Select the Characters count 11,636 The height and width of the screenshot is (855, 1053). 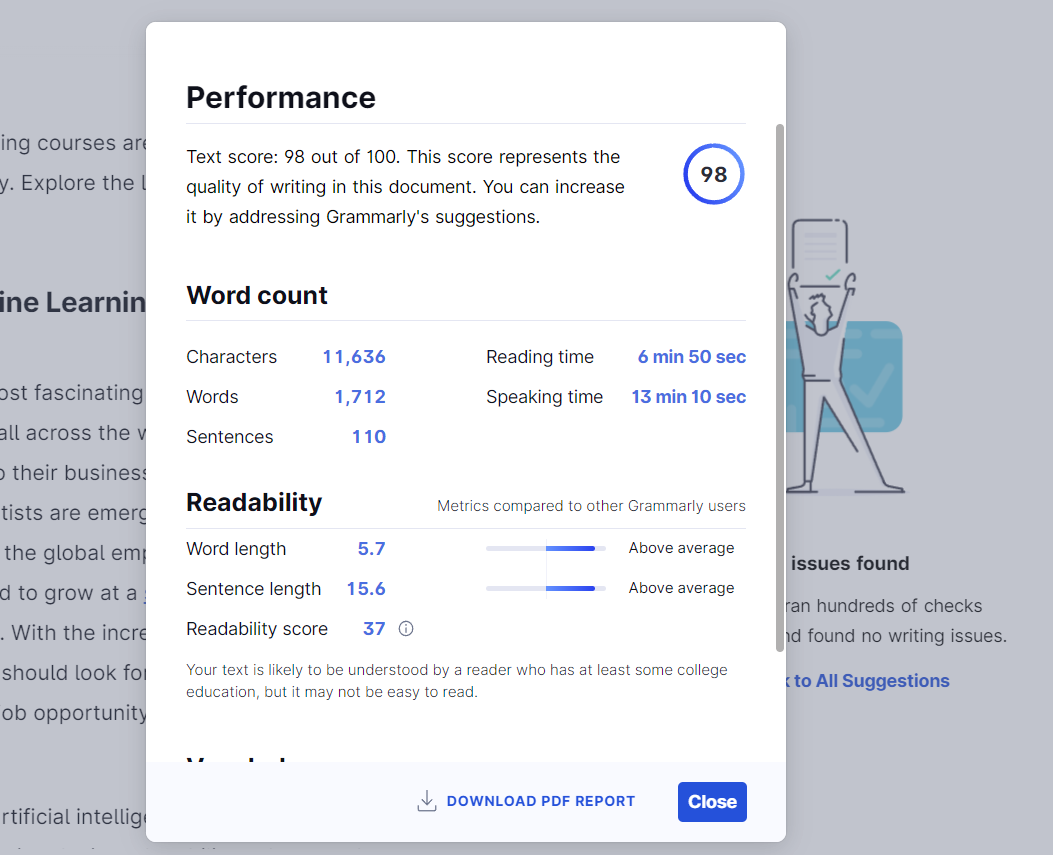click(354, 357)
